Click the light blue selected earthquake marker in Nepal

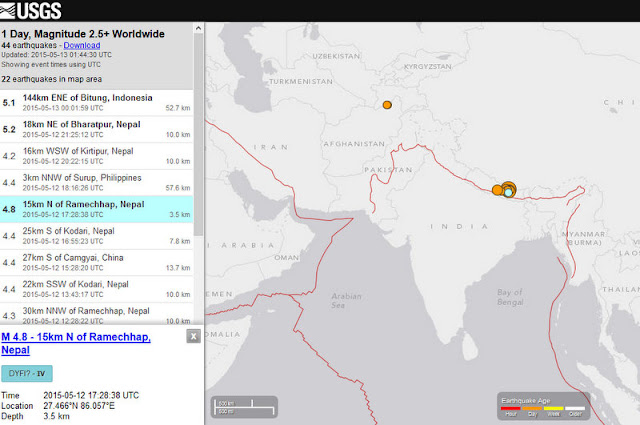pos(508,192)
